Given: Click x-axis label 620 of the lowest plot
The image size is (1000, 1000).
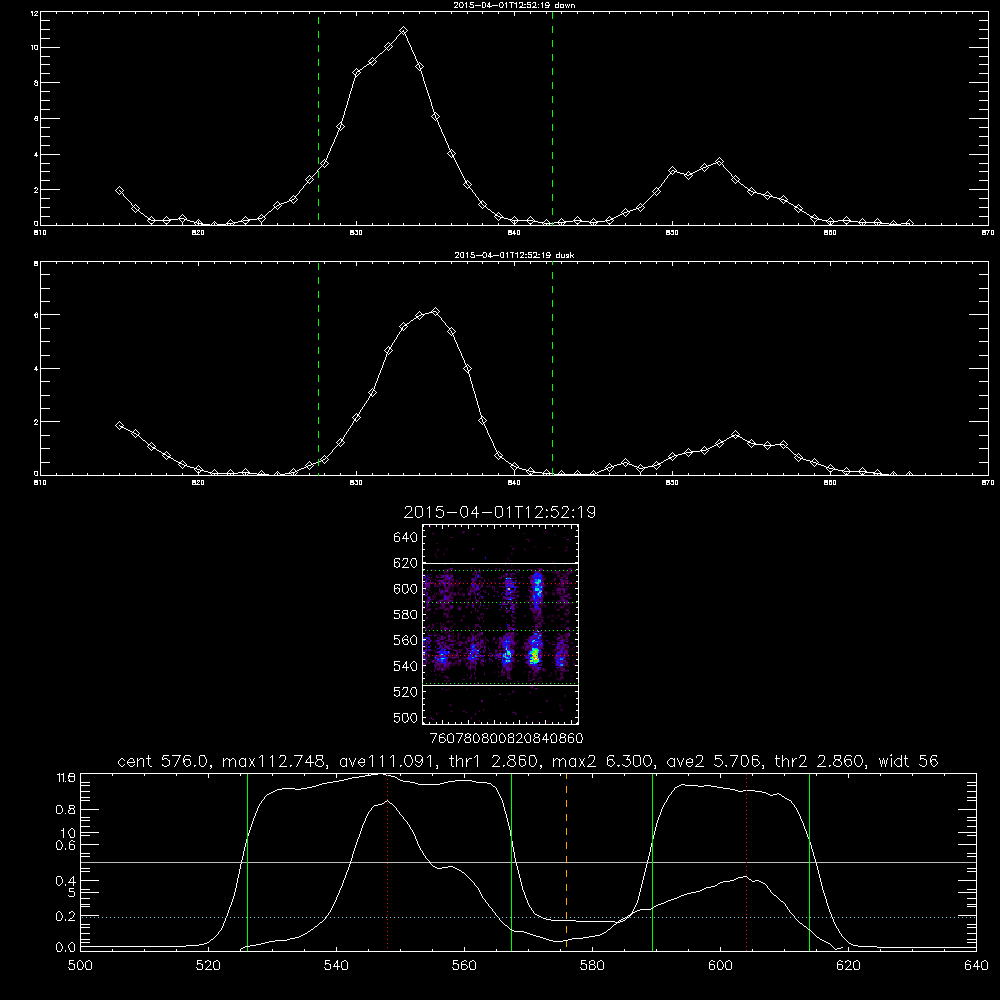Looking at the screenshot, I should (x=848, y=966).
